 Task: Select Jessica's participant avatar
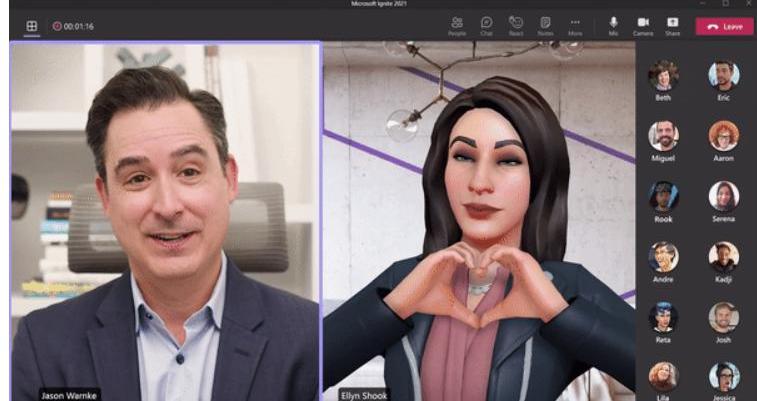[x=724, y=377]
